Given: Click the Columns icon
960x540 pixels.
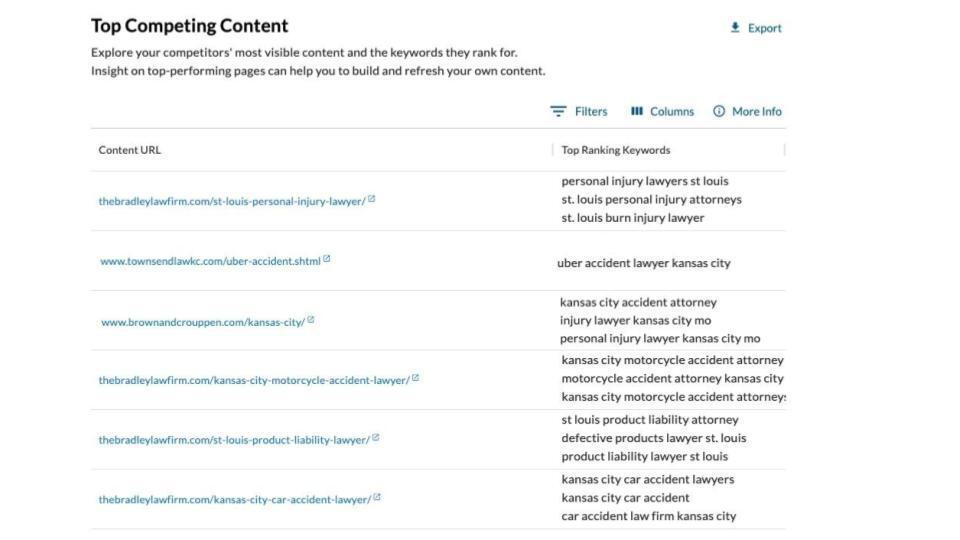Looking at the screenshot, I should (x=637, y=111).
